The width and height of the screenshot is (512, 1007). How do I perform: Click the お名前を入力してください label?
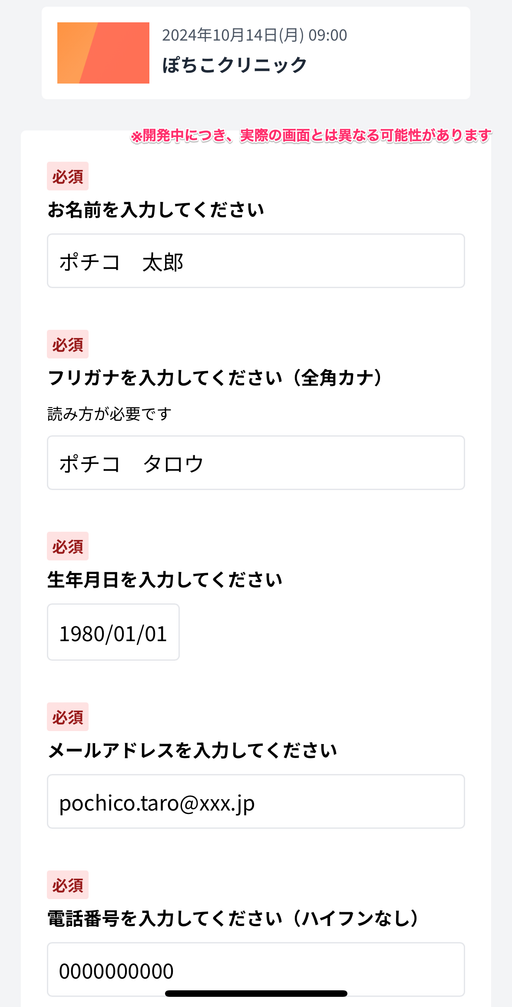(x=155, y=210)
